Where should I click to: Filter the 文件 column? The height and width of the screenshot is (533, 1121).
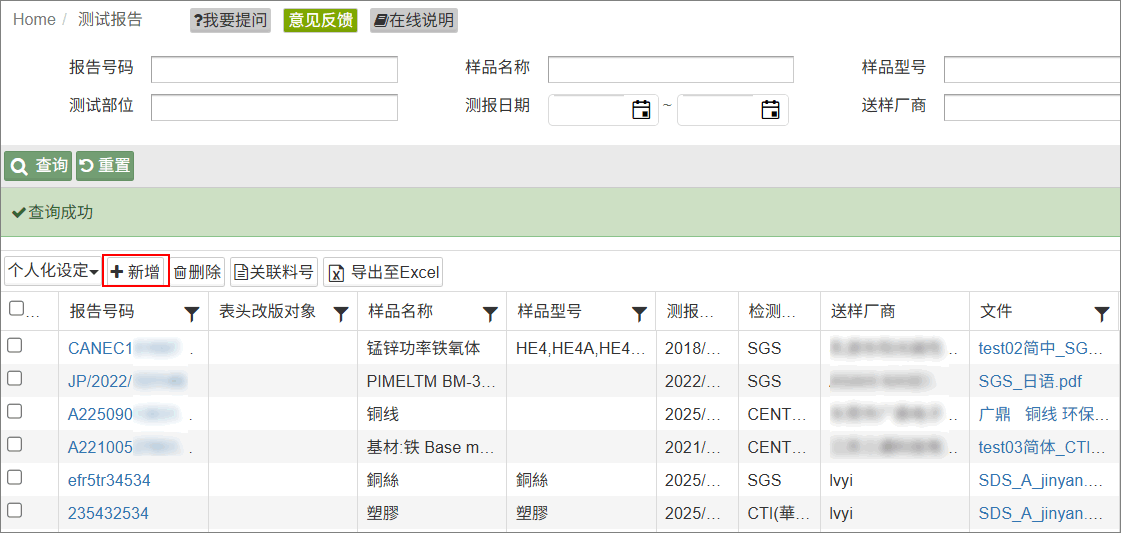click(x=1102, y=312)
